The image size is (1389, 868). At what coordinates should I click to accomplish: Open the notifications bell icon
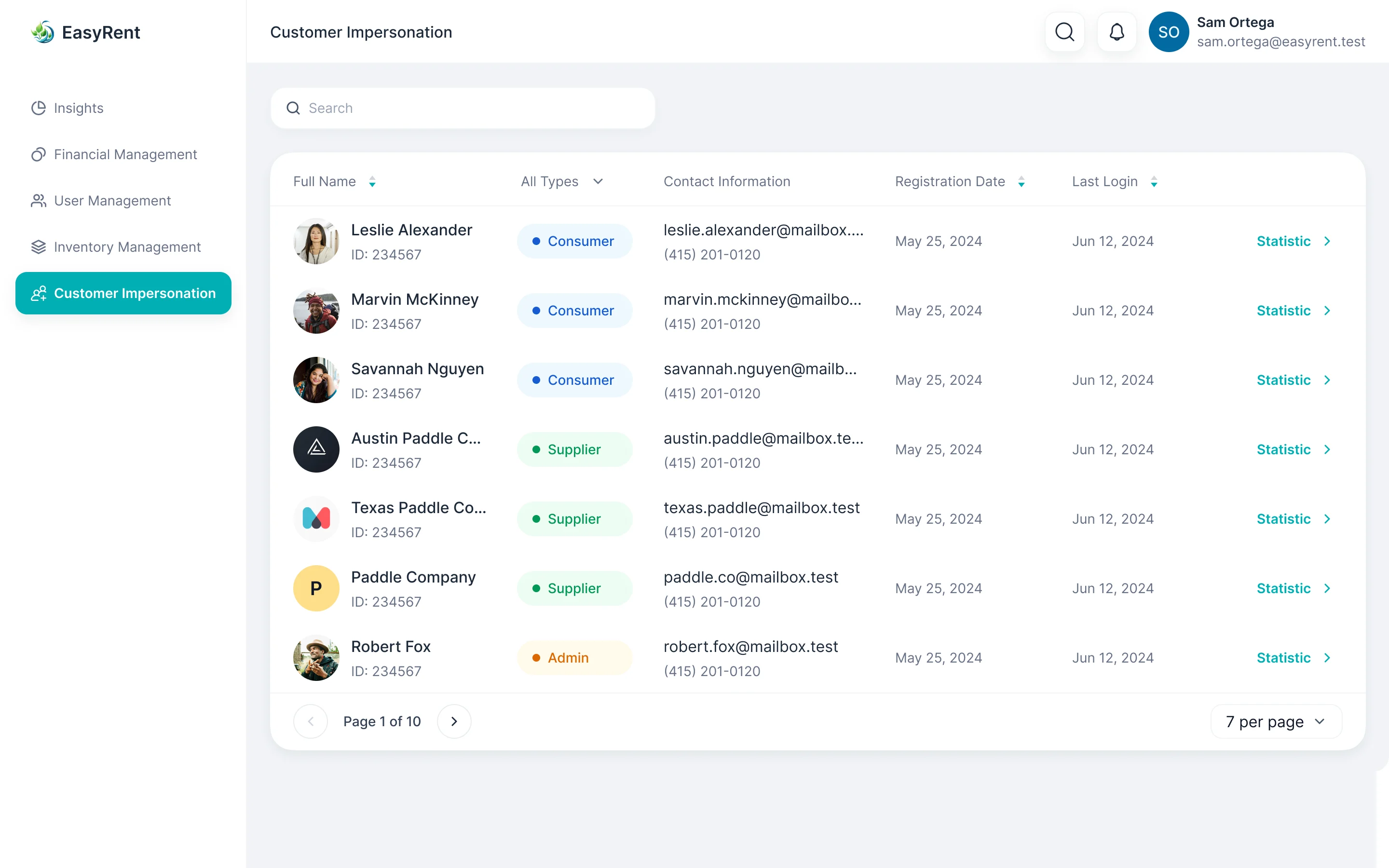coord(1117,32)
